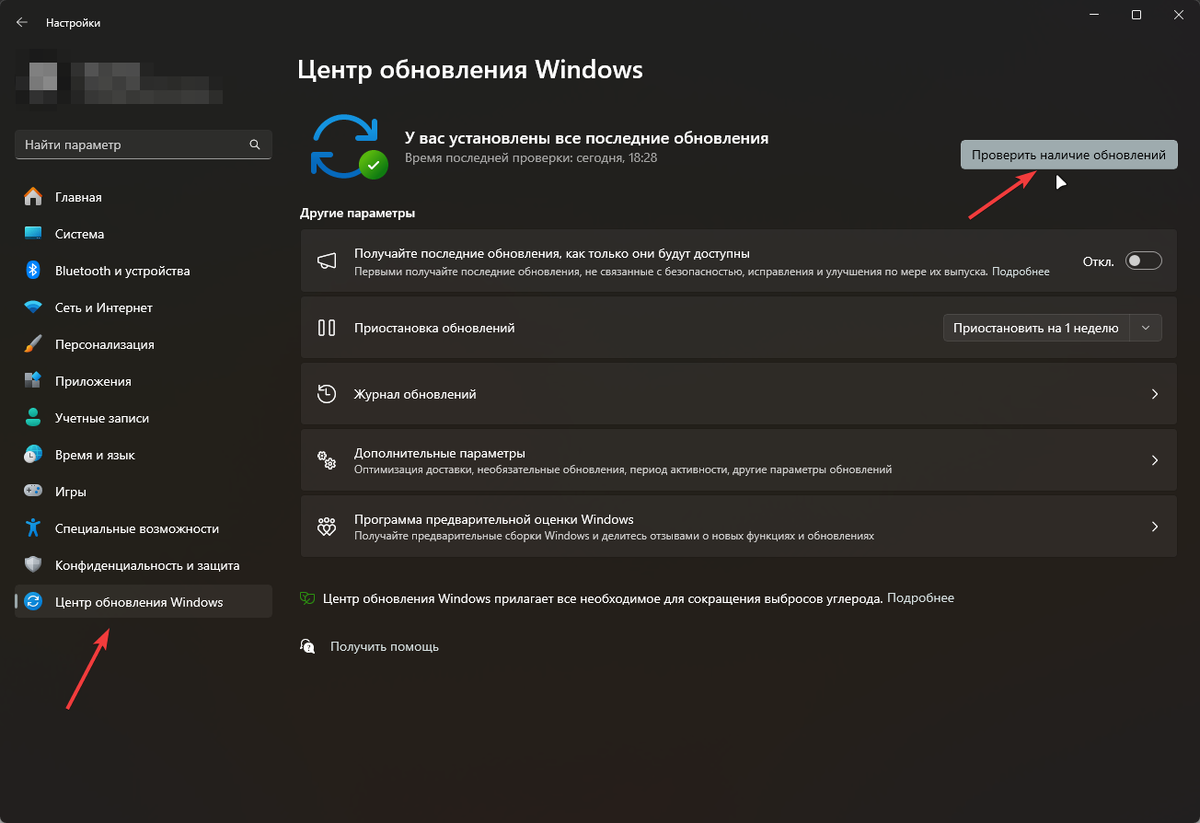The image size is (1200, 823).
Task: Open Сеть и Интернет section
Action: click(x=143, y=308)
